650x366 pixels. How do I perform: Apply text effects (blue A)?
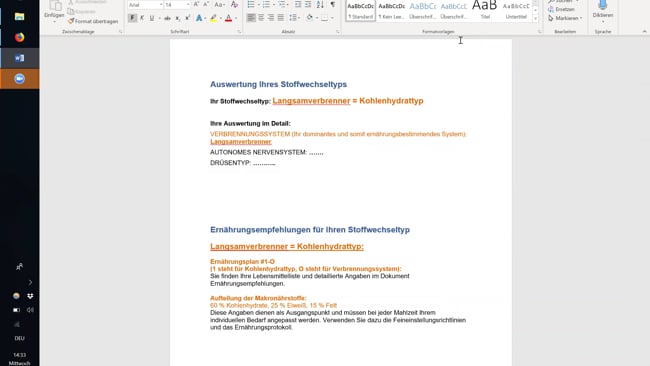[199, 18]
